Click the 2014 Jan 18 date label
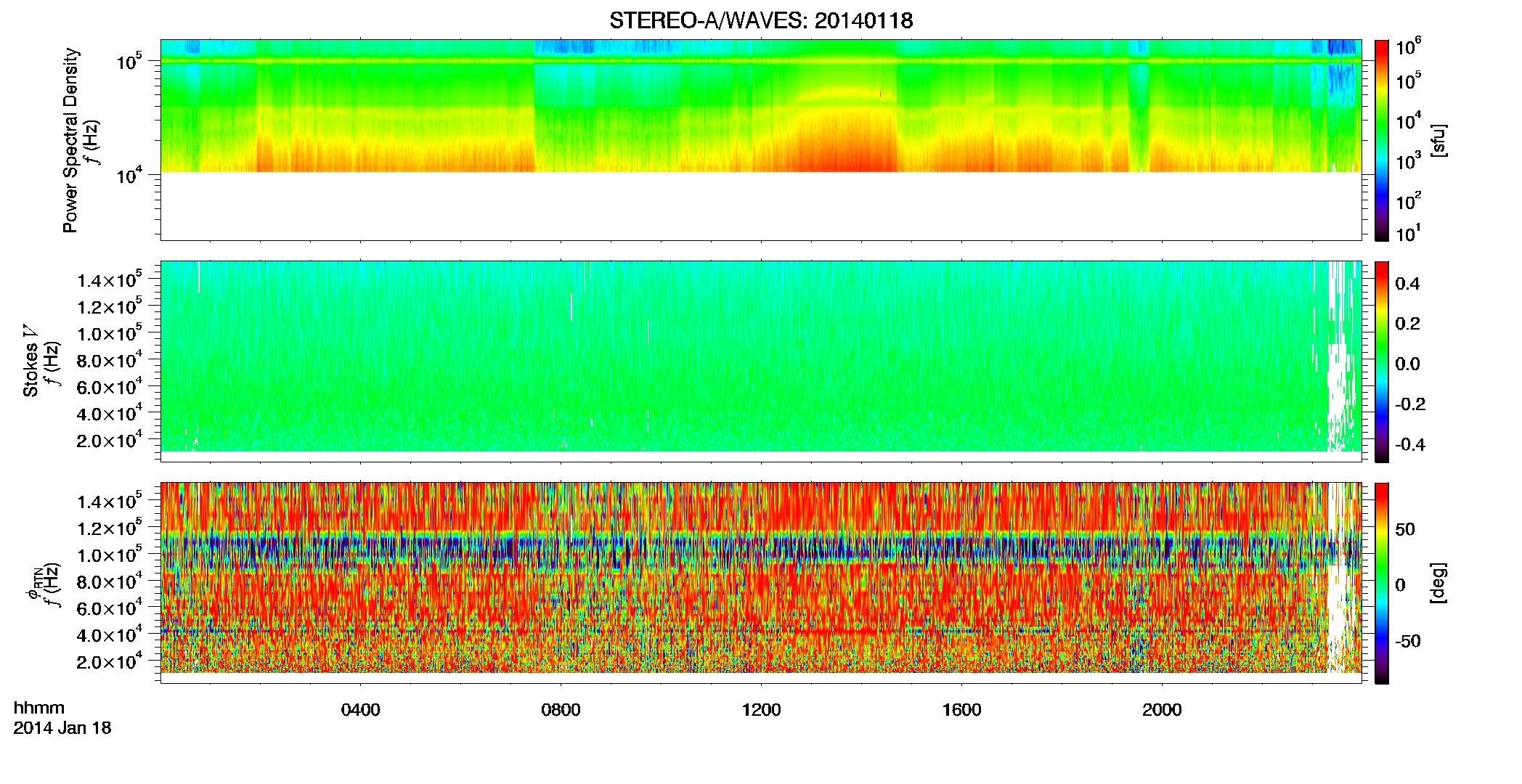The image size is (1522, 784). 62,728
